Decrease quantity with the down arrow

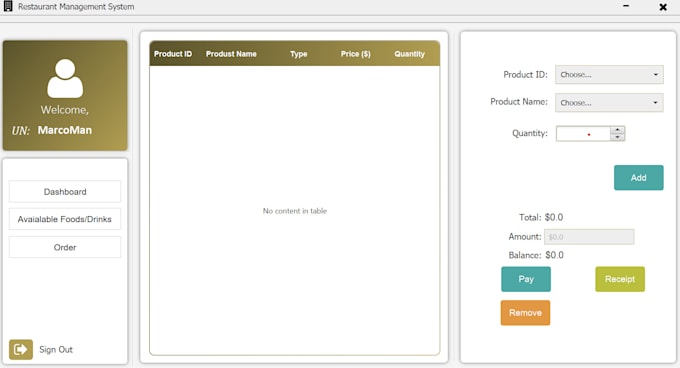click(618, 137)
